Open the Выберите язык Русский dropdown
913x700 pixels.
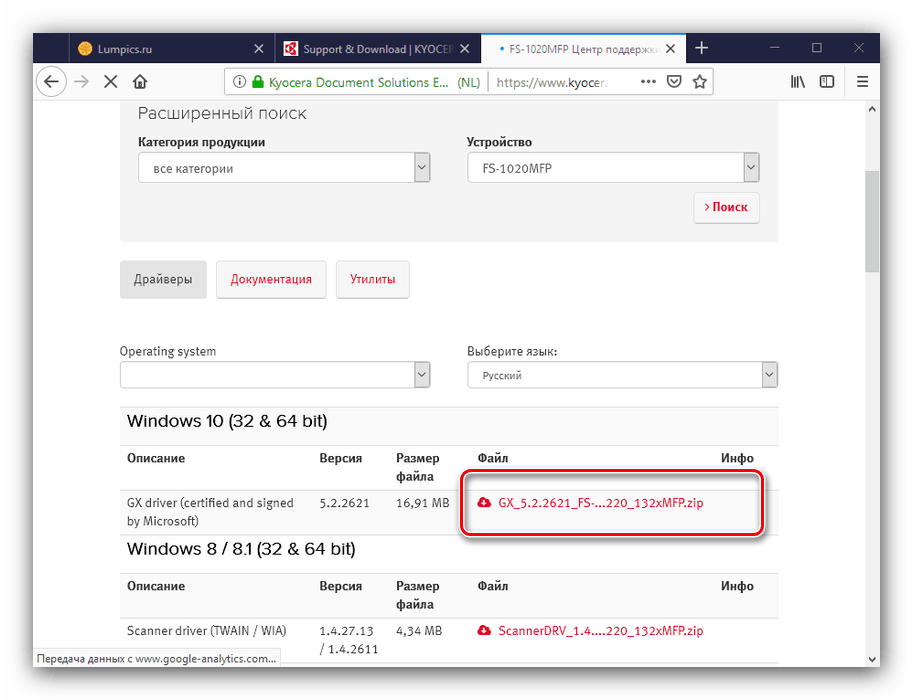(622, 375)
